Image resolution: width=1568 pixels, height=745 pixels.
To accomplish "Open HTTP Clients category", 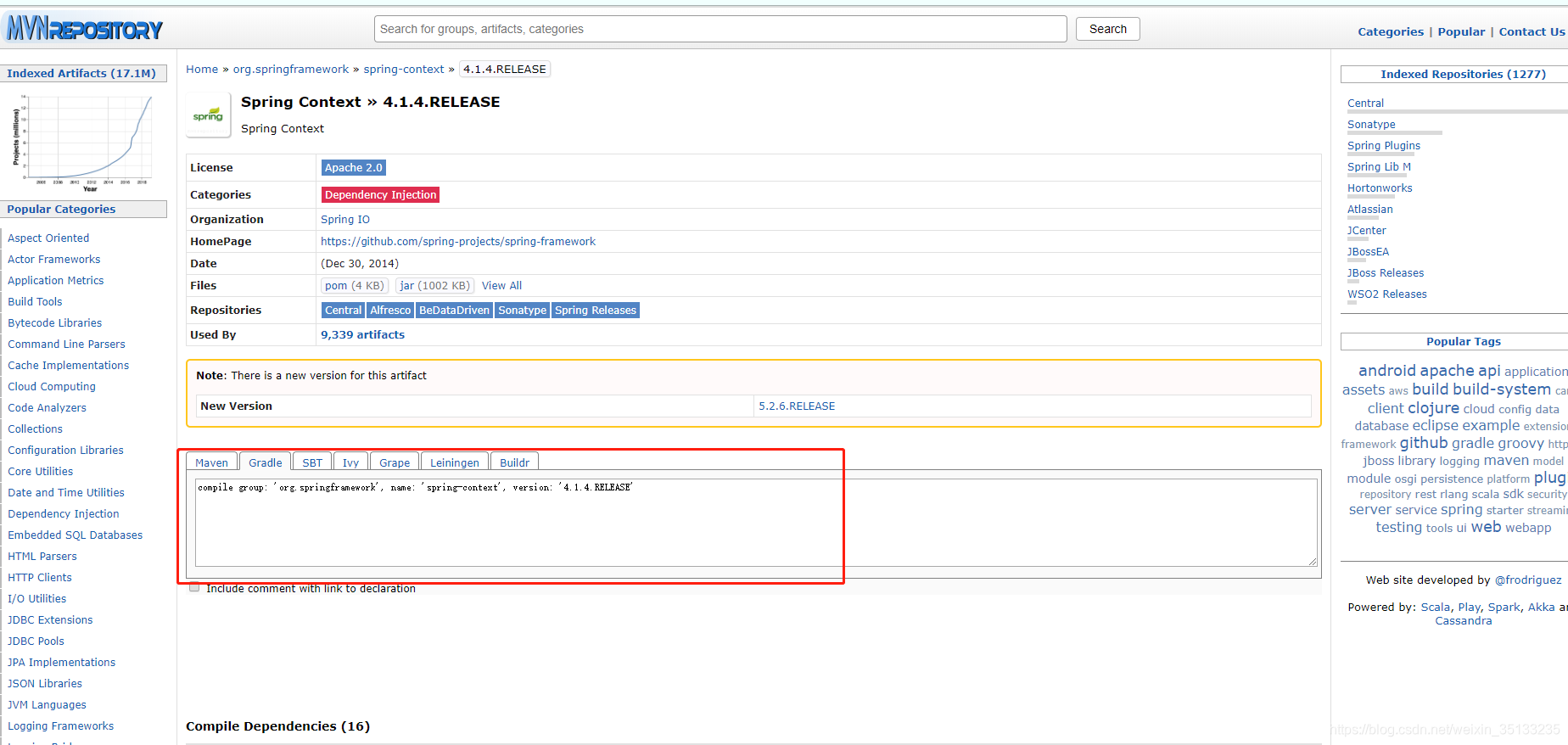I will click(x=40, y=578).
